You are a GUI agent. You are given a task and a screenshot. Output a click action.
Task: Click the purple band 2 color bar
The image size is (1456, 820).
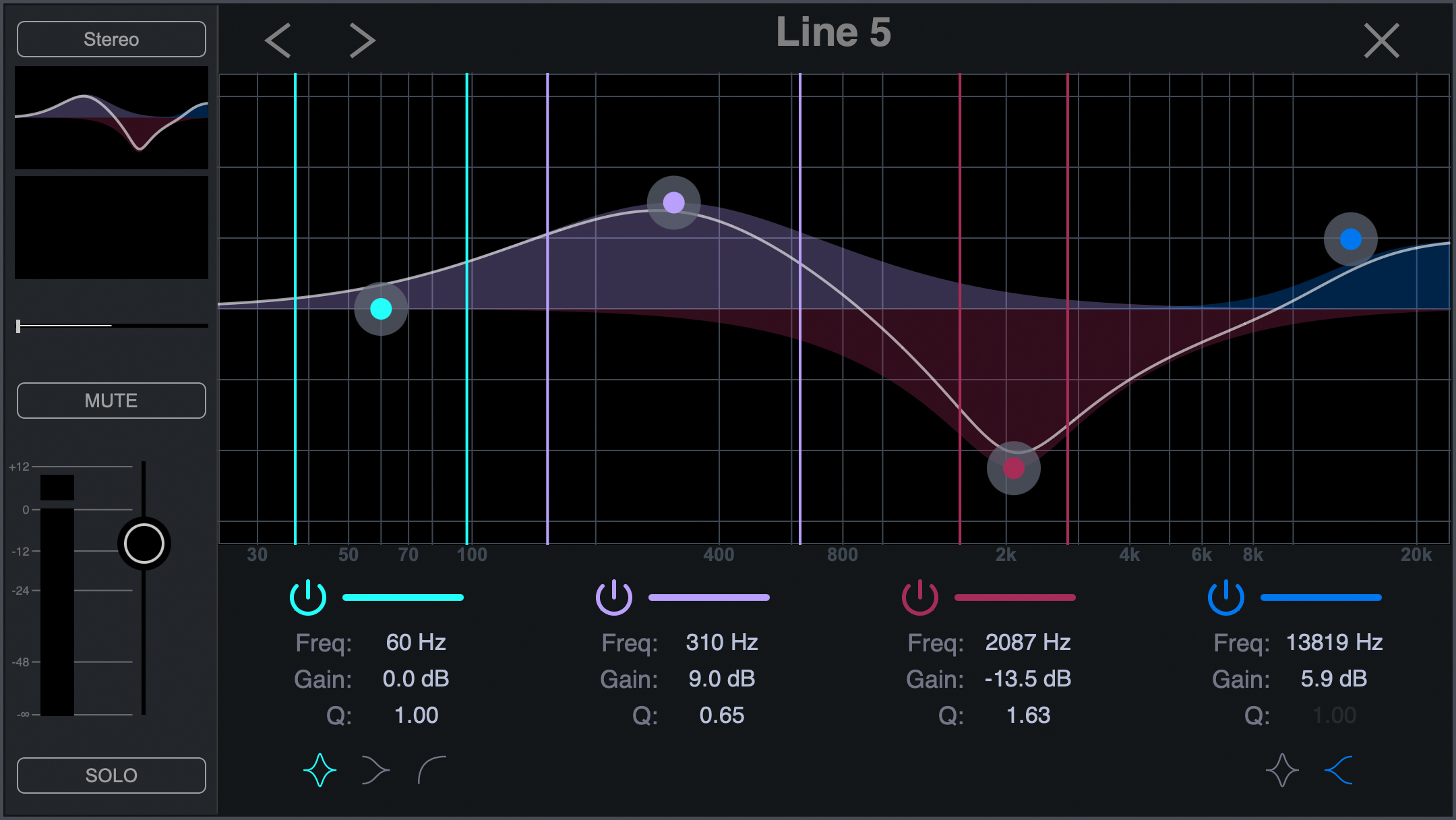click(x=709, y=597)
